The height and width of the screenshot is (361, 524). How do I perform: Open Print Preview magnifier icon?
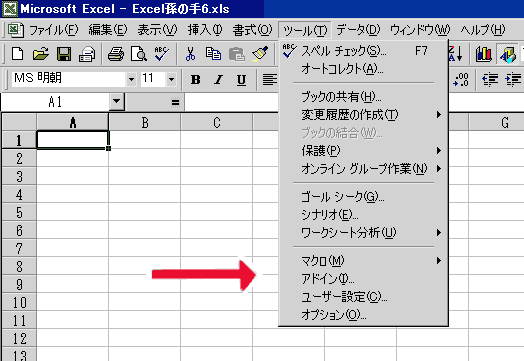click(x=138, y=54)
